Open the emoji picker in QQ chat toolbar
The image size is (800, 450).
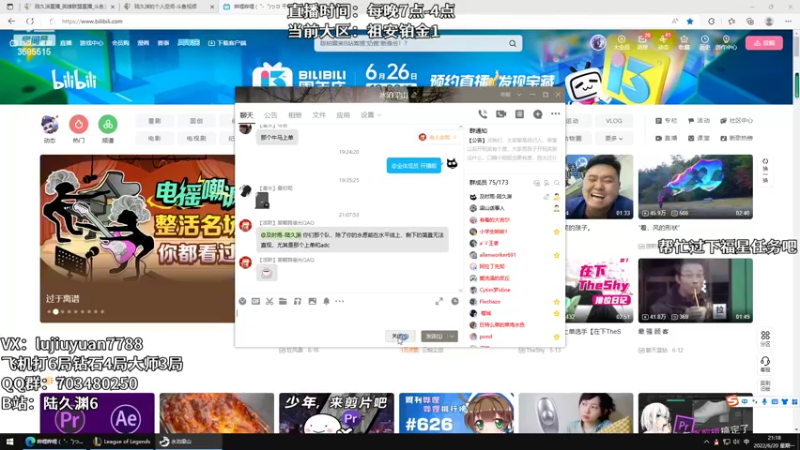tap(242, 302)
